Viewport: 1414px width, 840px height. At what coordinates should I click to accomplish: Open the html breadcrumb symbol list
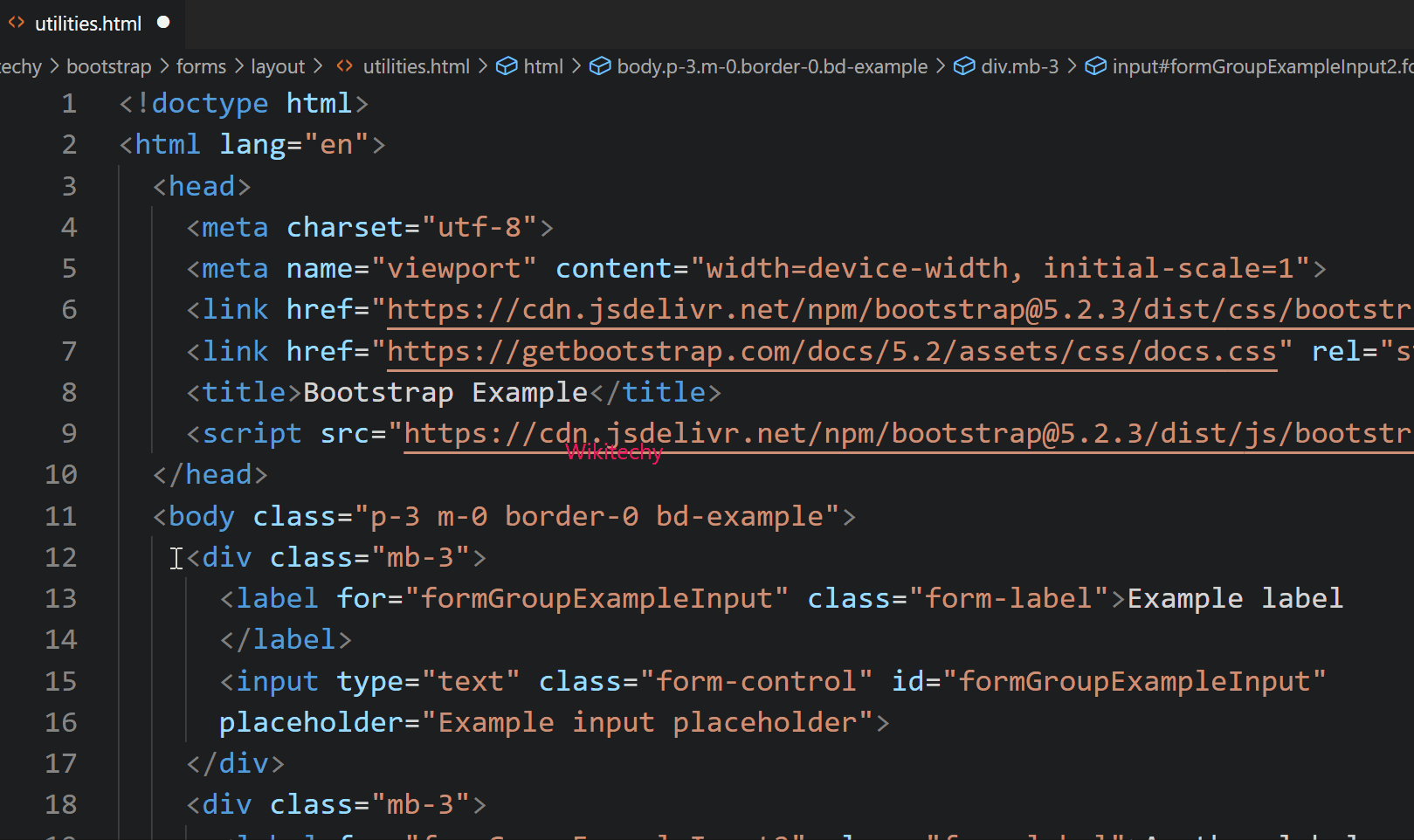(543, 65)
